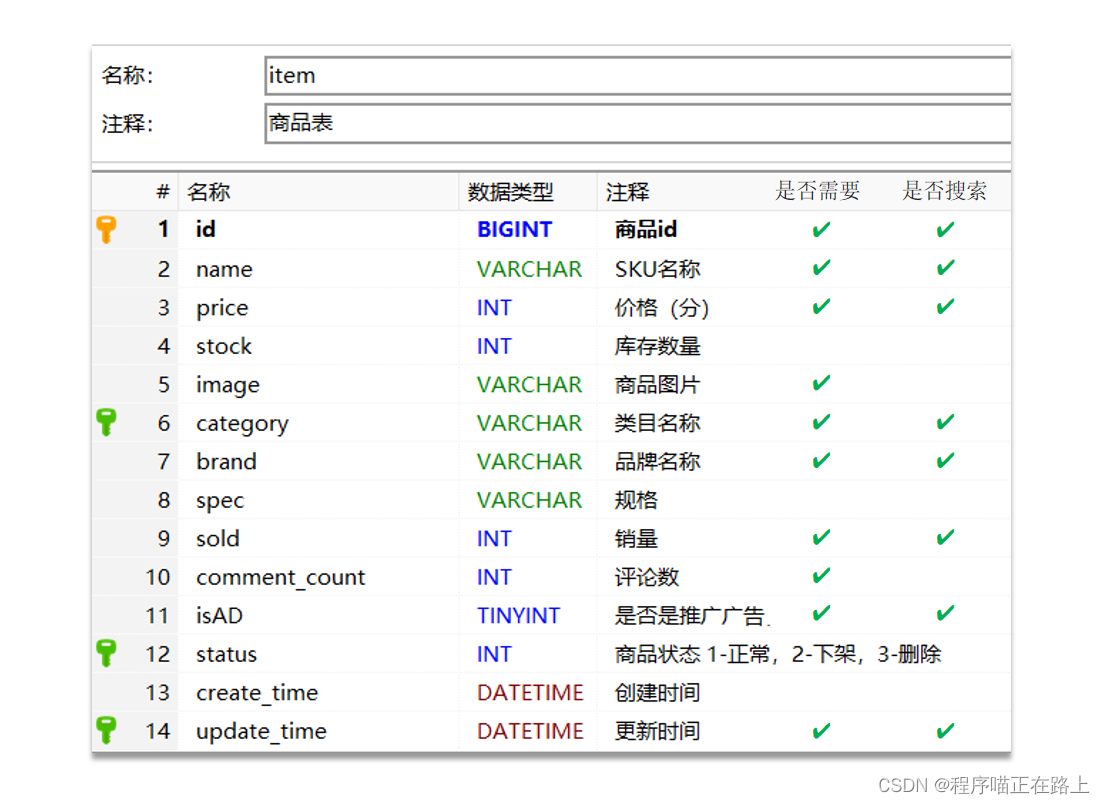The image size is (1105, 804).
Task: Click the category column name cell
Action: tap(242, 424)
